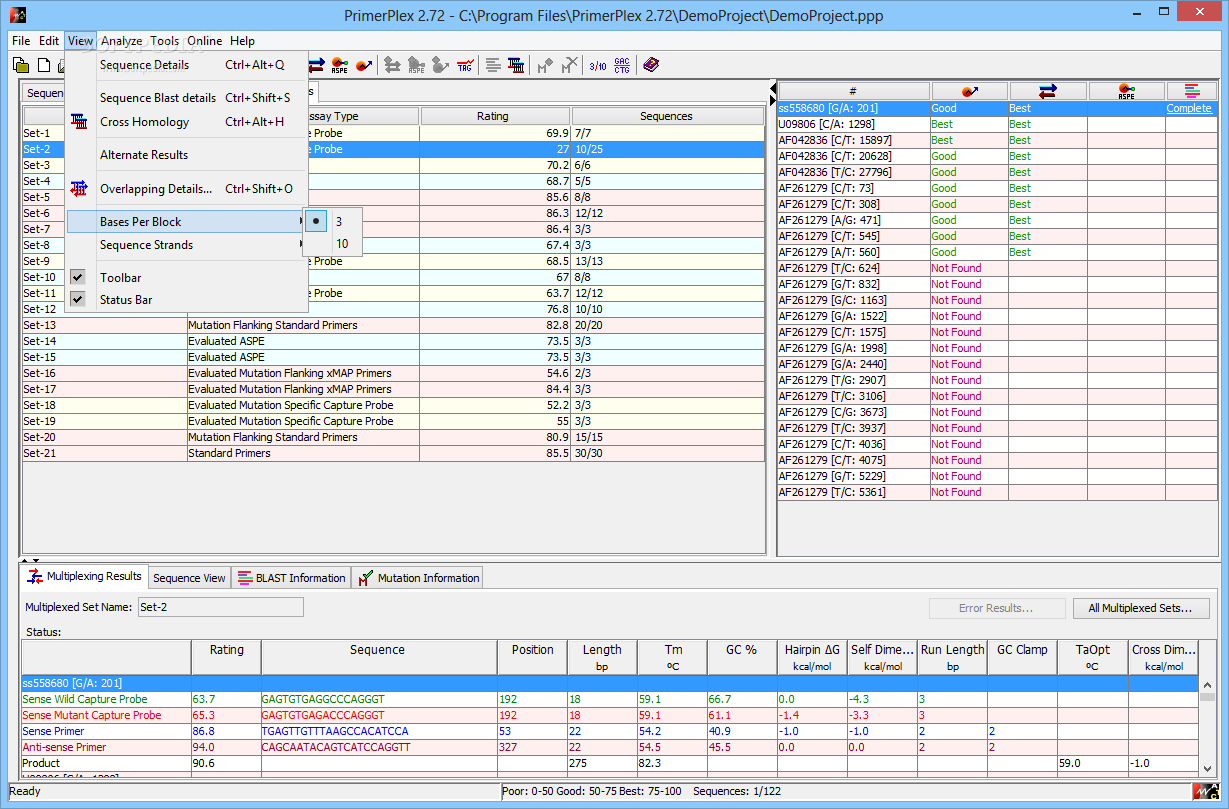Click the Complete link for ss558680
This screenshot has height=809, width=1229.
click(x=1189, y=108)
